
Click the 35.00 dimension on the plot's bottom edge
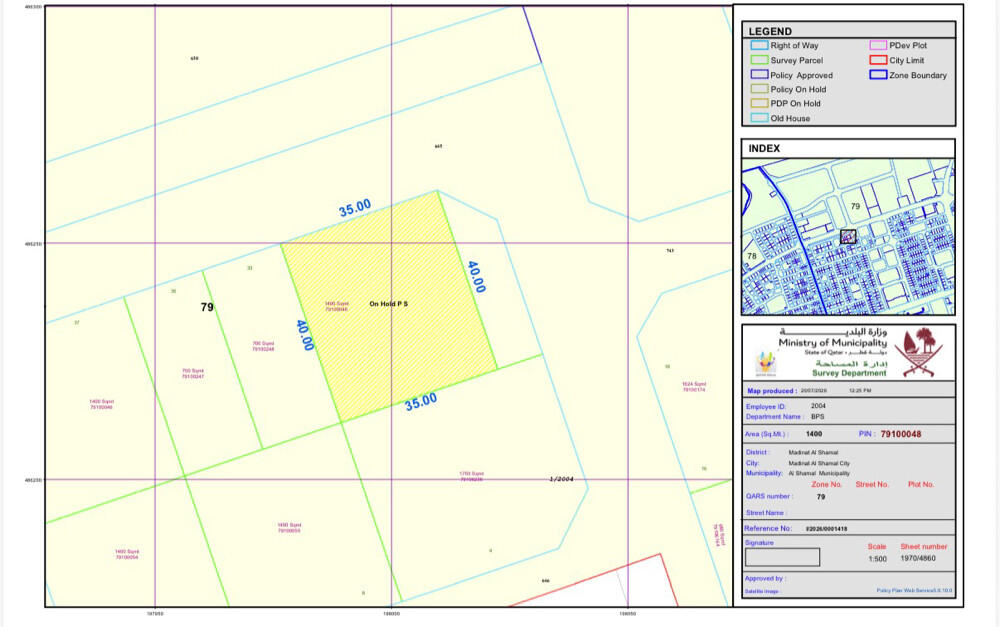[x=421, y=401]
